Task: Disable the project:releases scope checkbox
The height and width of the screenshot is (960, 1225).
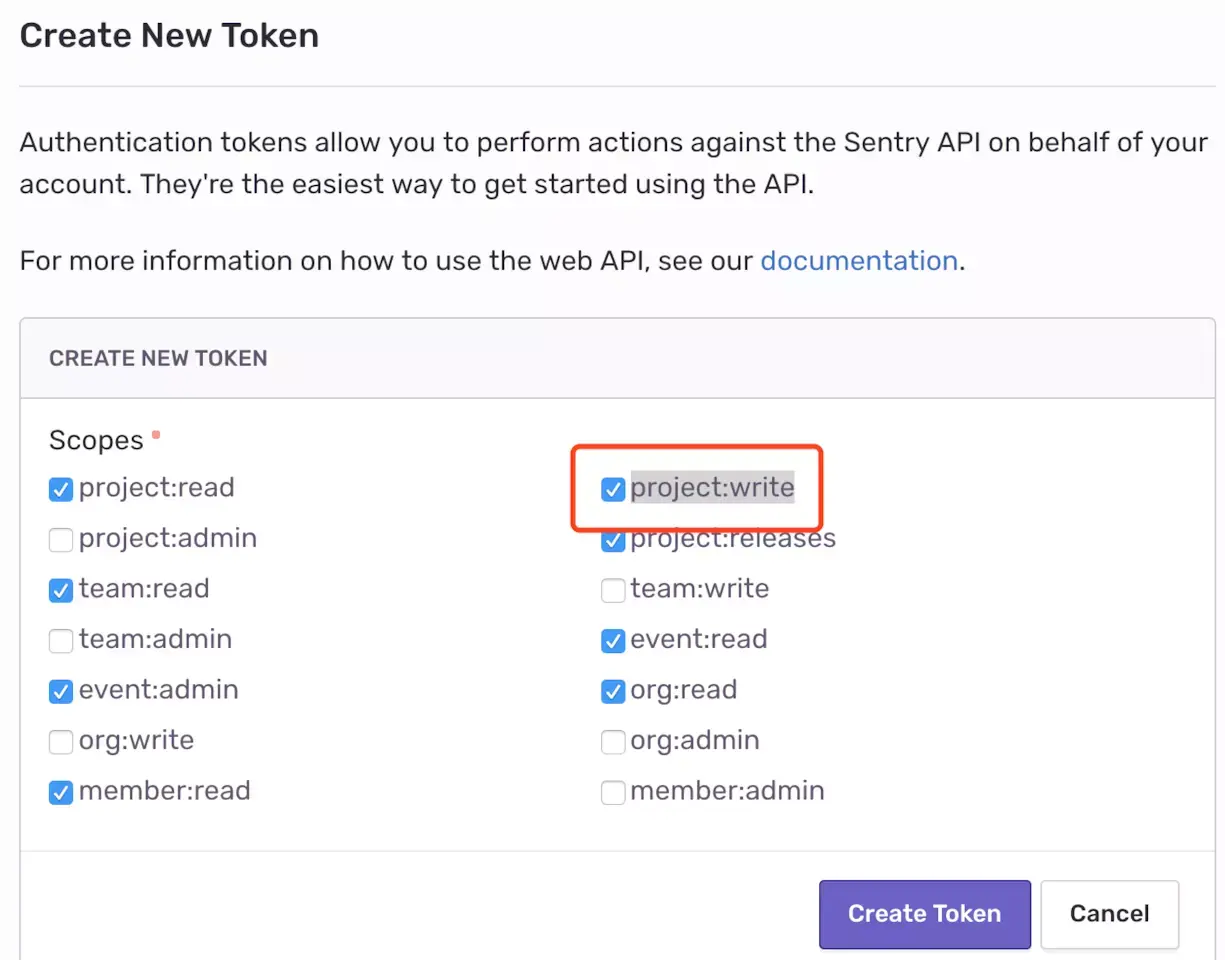Action: (x=612, y=541)
